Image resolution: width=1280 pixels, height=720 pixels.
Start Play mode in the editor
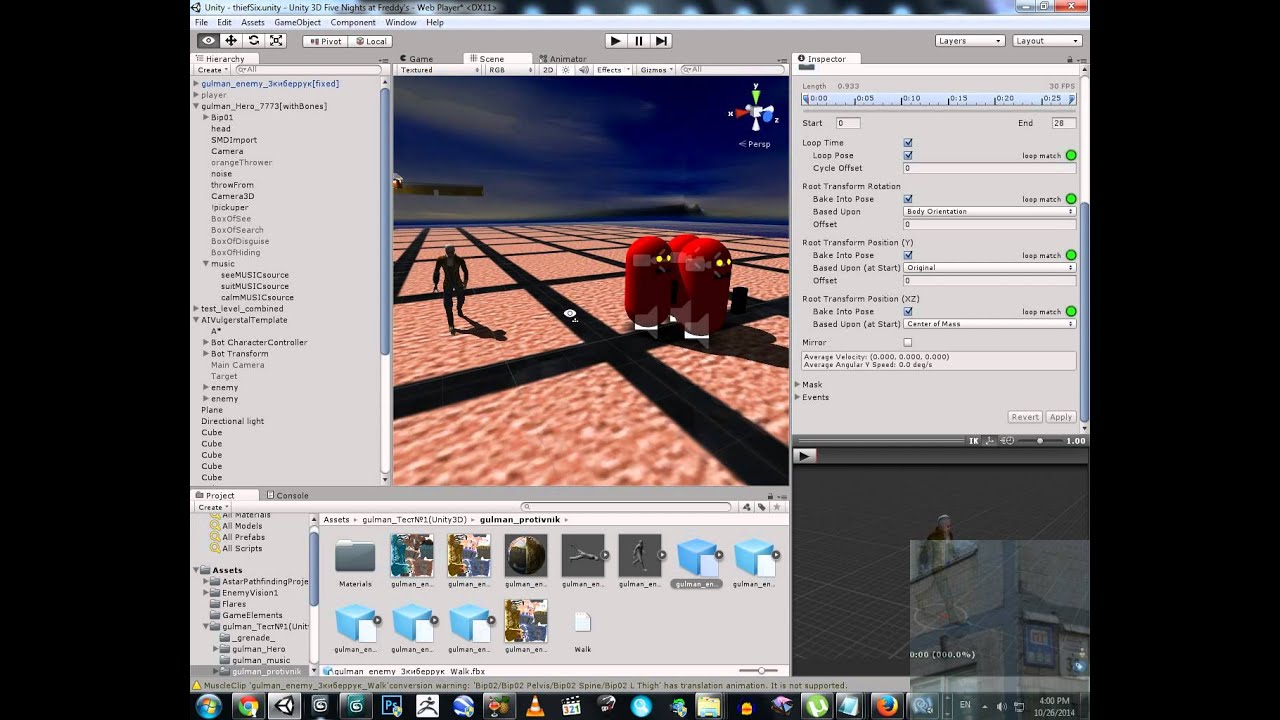pos(615,41)
